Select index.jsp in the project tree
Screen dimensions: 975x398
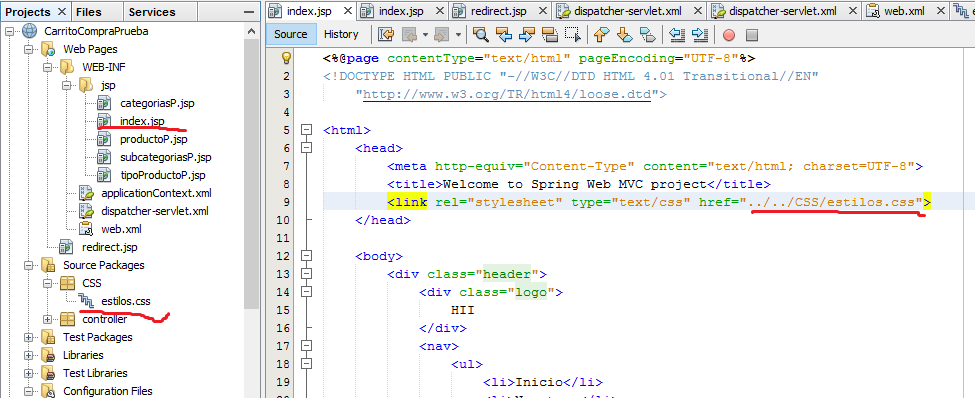click(142, 121)
